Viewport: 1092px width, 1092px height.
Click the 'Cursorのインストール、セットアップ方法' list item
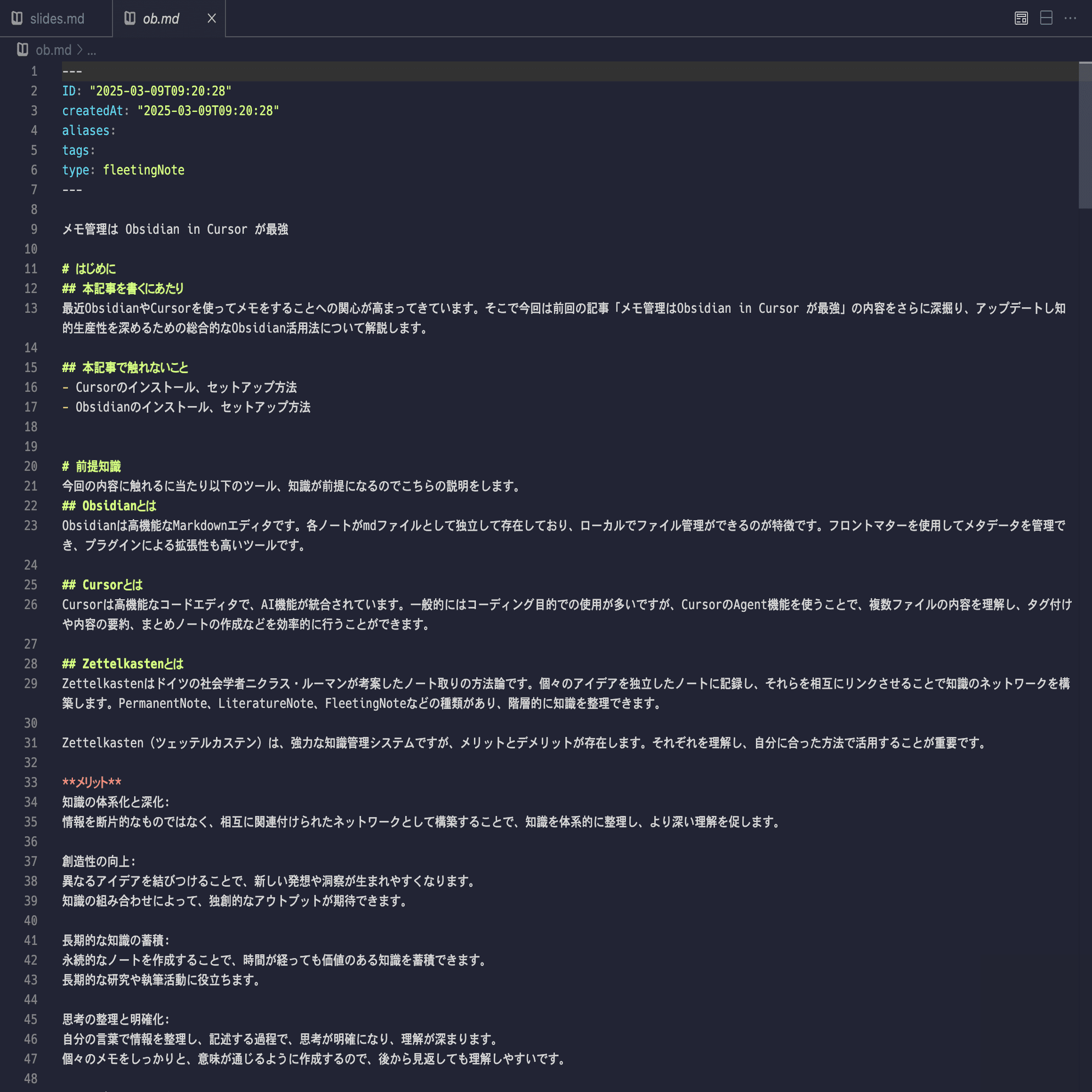[x=186, y=388]
